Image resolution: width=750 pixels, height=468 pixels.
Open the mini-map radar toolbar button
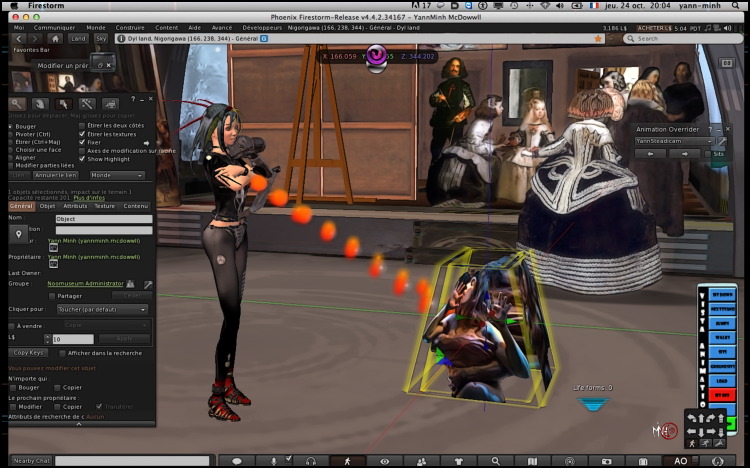coord(570,461)
